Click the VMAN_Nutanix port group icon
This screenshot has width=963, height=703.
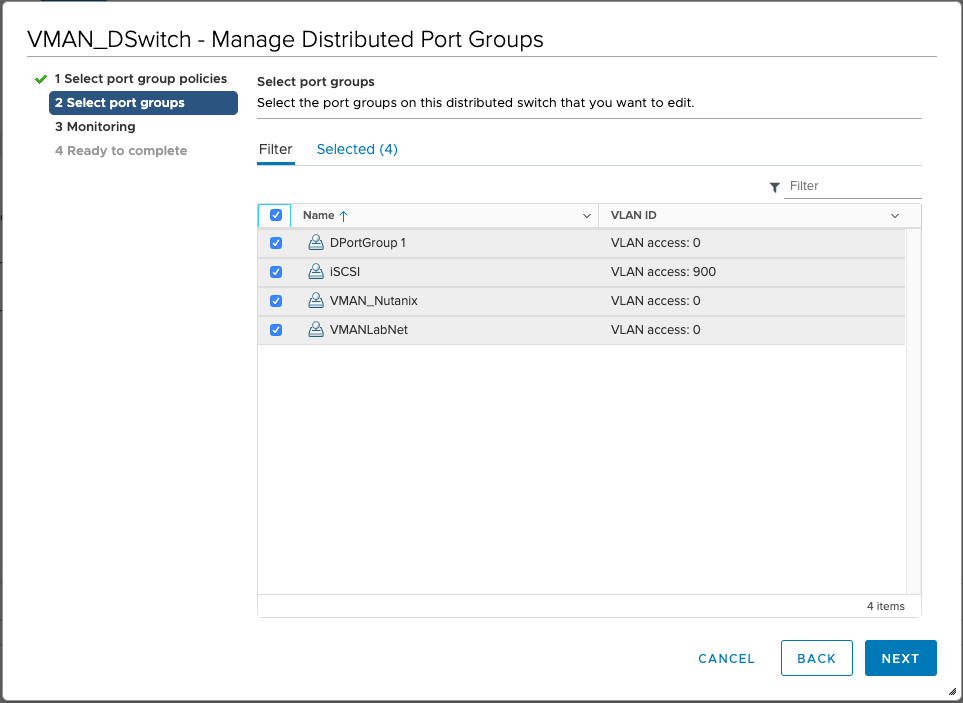pyautogui.click(x=316, y=301)
